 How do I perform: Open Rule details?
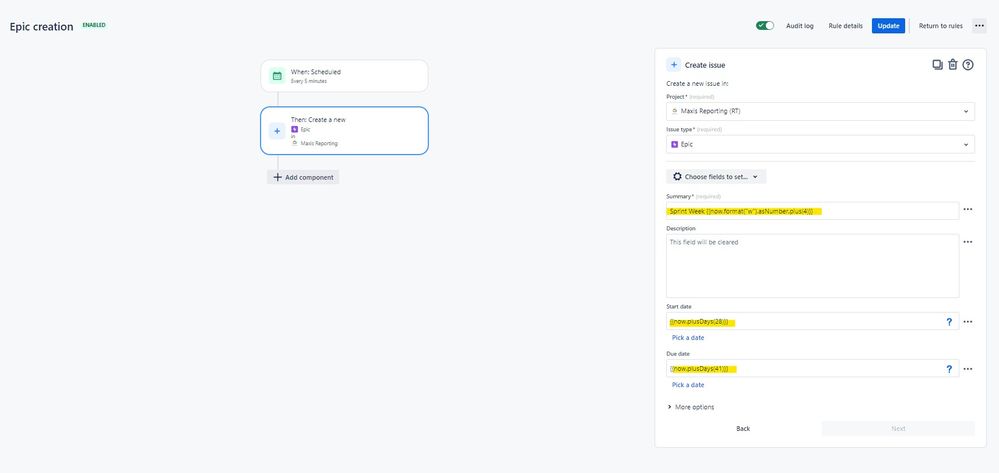click(x=845, y=26)
